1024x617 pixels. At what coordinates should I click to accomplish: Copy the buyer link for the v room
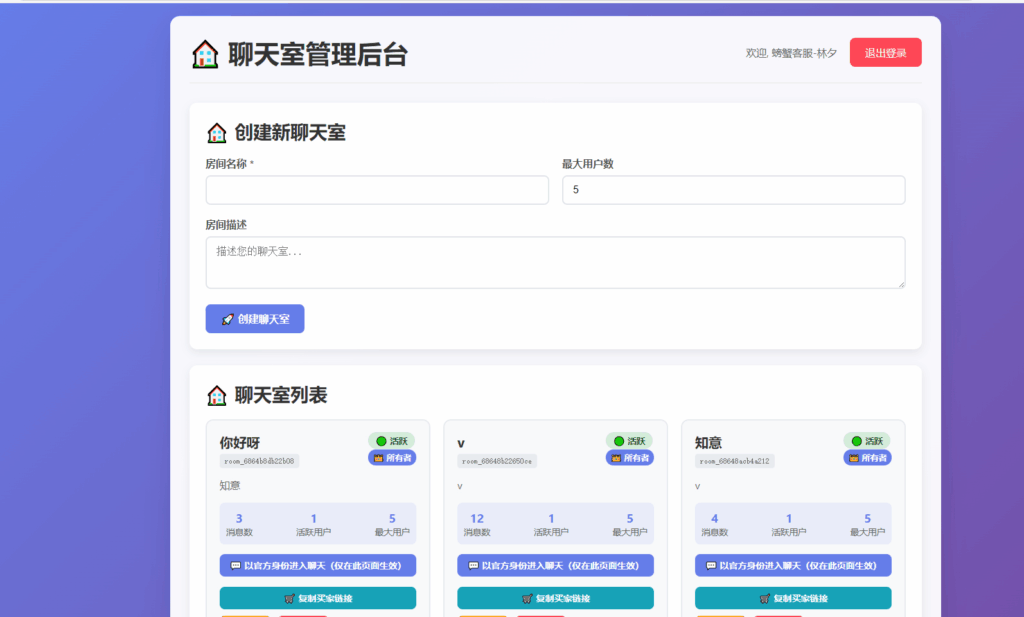click(555, 598)
